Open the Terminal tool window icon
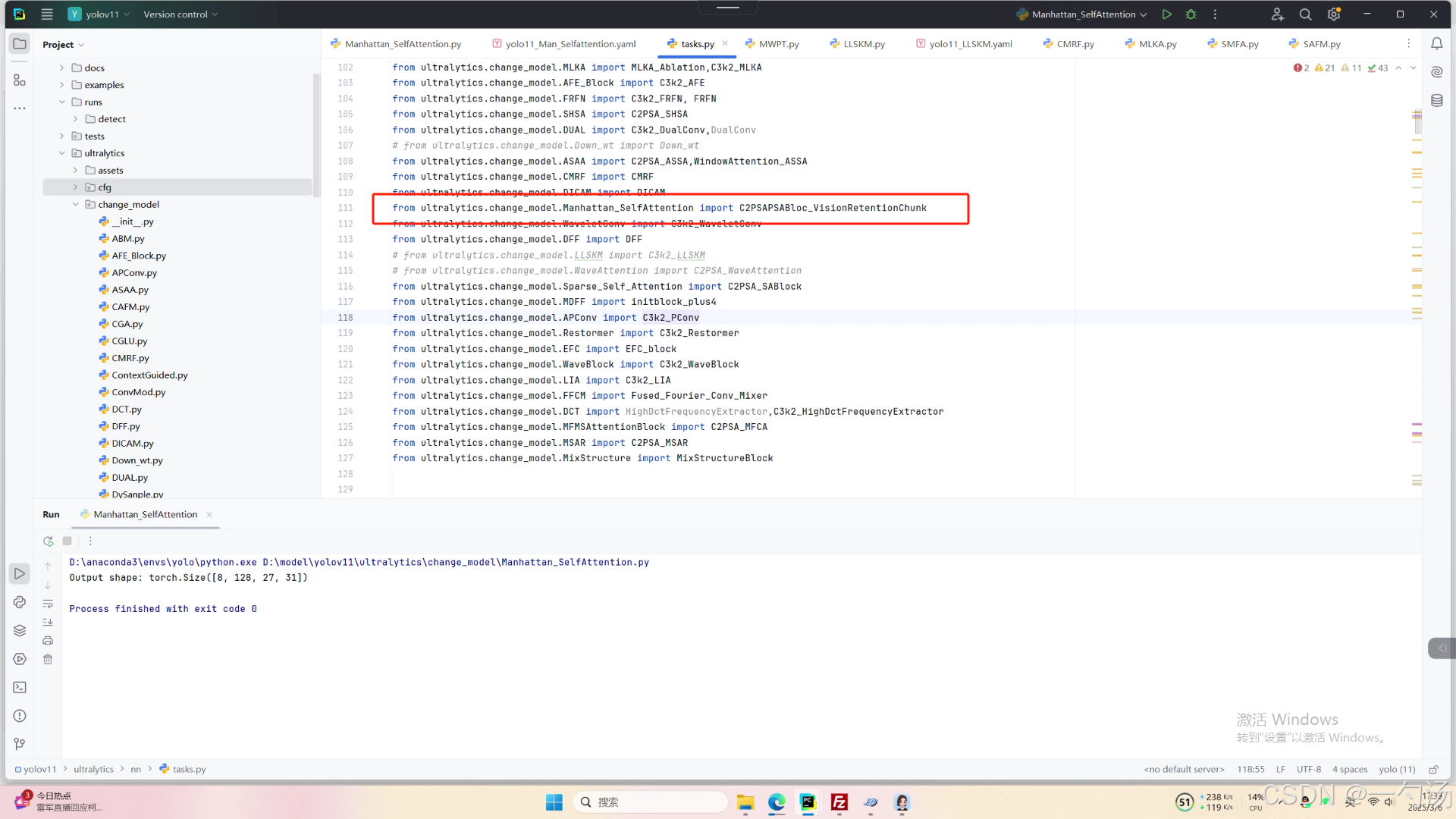Viewport: 1456px width, 819px height. click(x=20, y=687)
